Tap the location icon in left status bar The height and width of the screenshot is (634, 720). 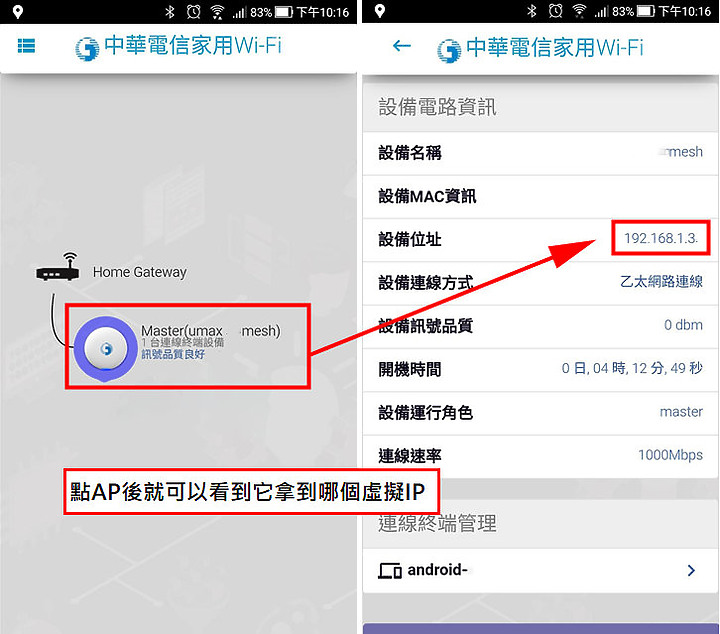[17, 11]
